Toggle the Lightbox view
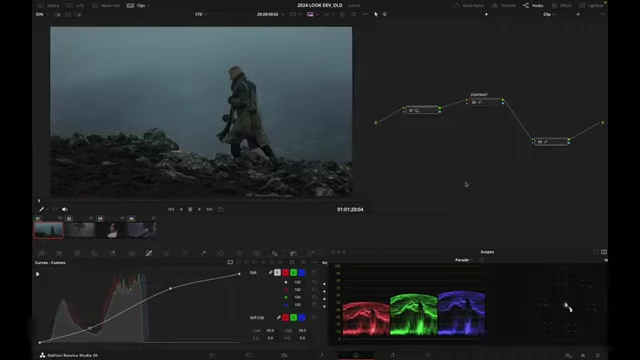Image resolution: width=640 pixels, height=360 pixels. 591,6
